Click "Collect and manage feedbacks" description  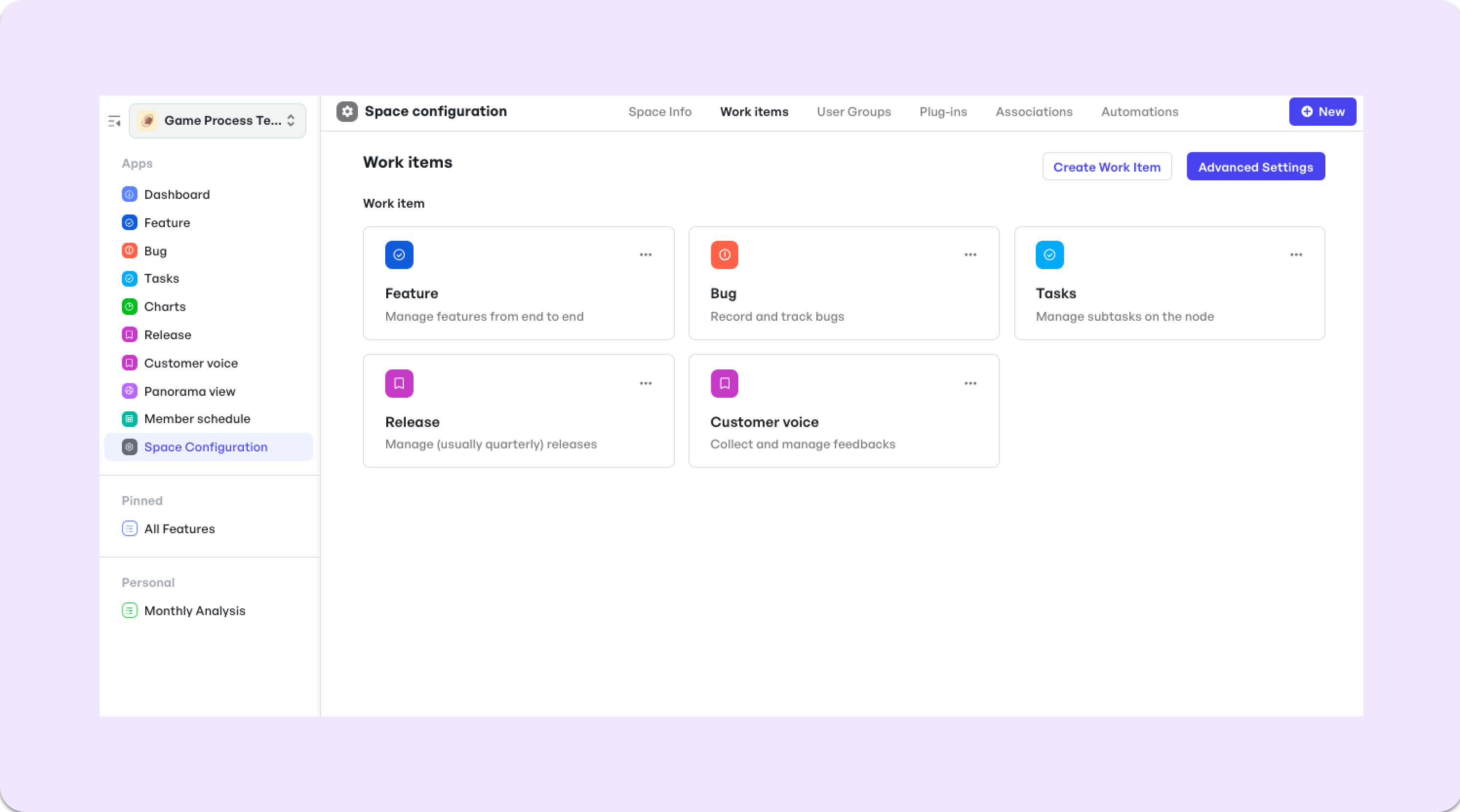[803, 444]
